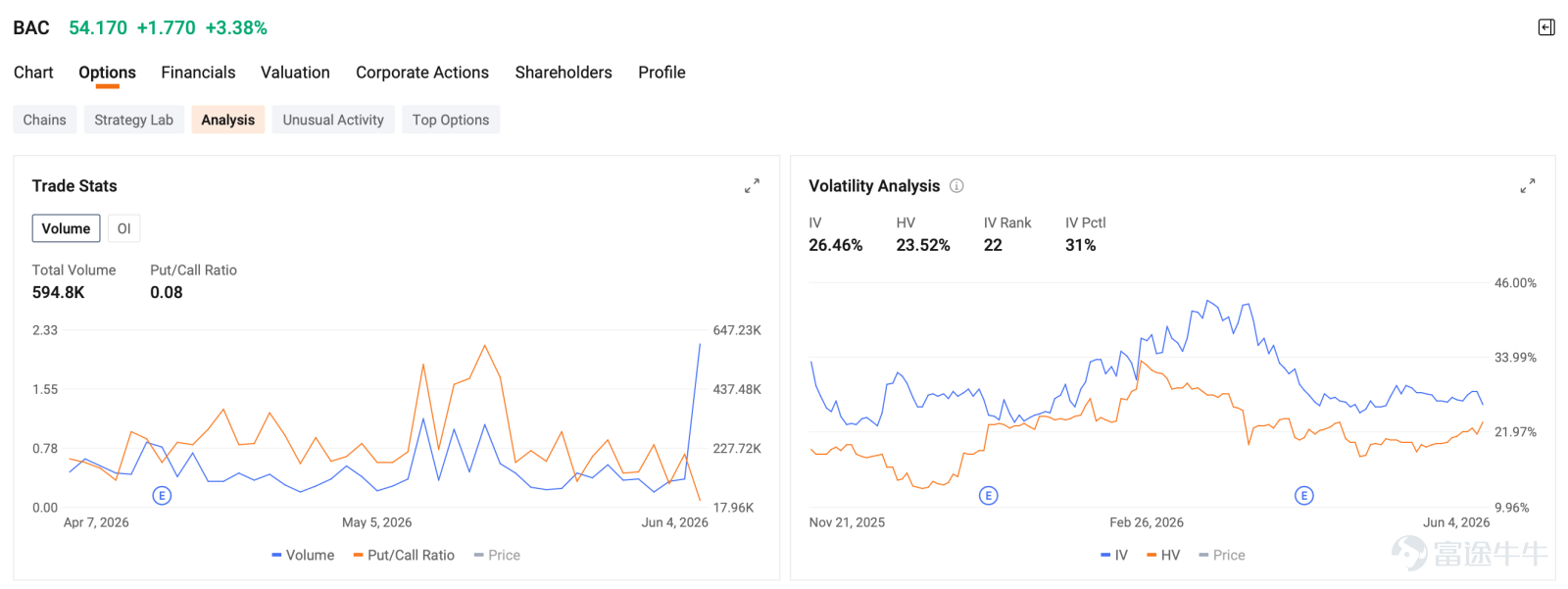The height and width of the screenshot is (589, 1568).
Task: Toggle the HV line in volatility legend
Action: tap(1163, 556)
